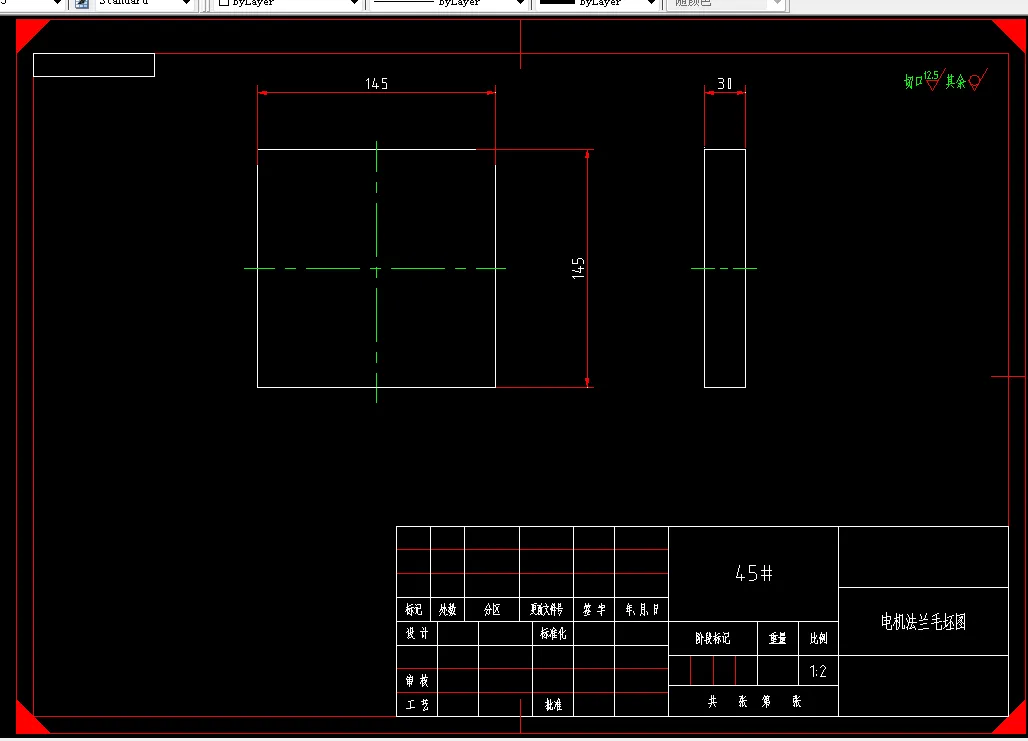Select the 设计 label

(x=417, y=633)
